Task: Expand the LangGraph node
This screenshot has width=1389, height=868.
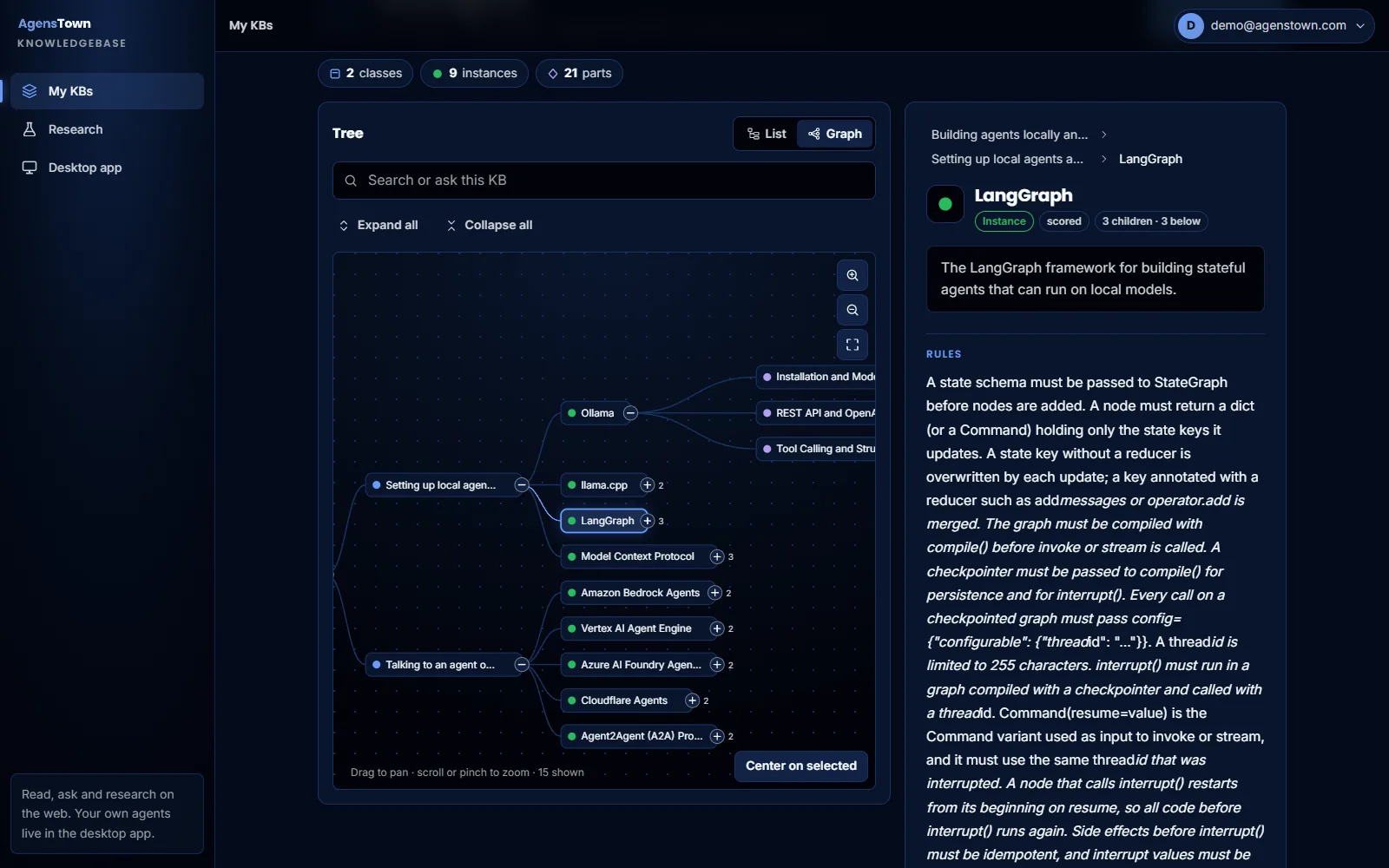Action: (x=647, y=521)
